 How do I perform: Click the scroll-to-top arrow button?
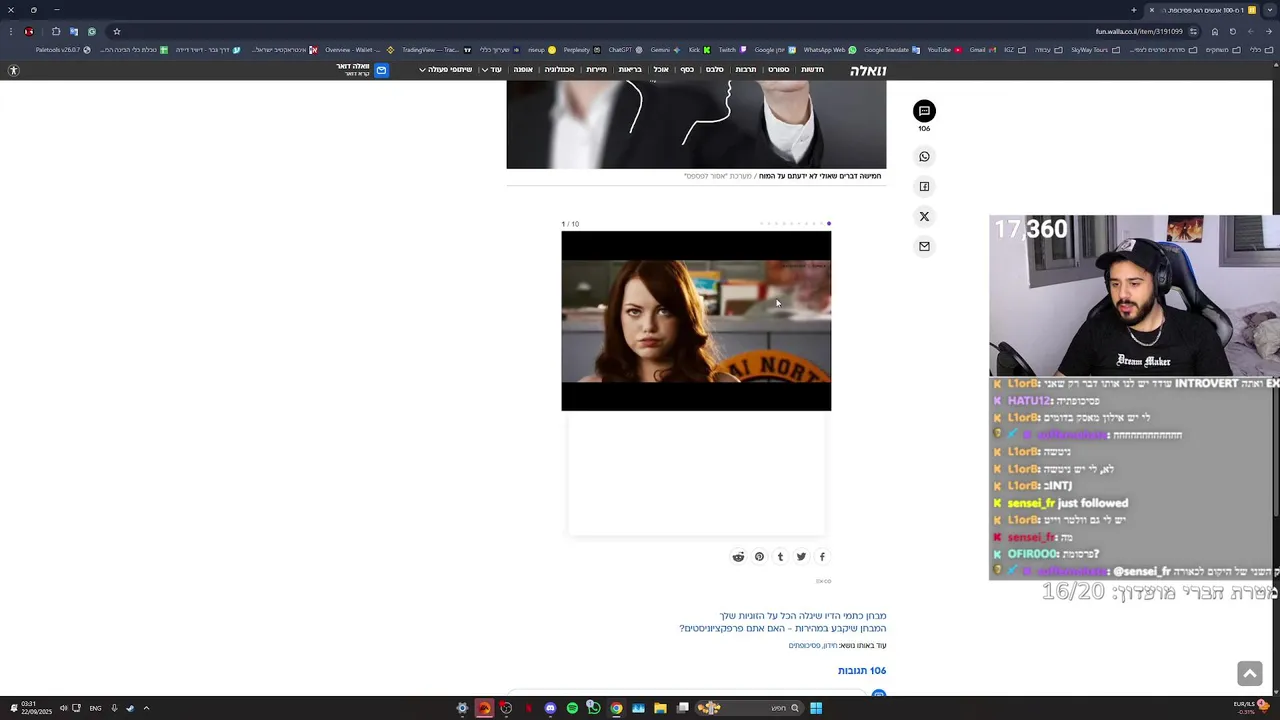coord(1249,674)
